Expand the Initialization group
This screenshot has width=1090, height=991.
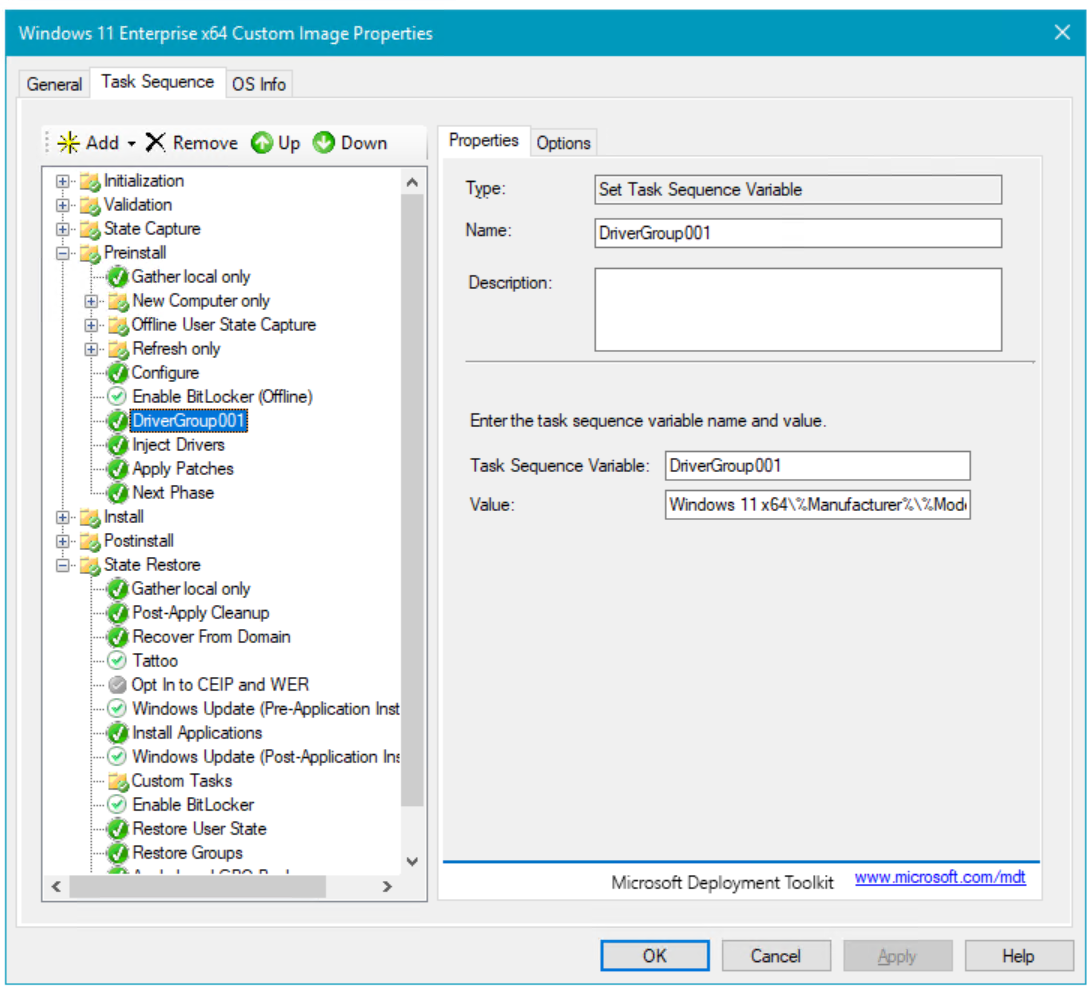coord(63,181)
